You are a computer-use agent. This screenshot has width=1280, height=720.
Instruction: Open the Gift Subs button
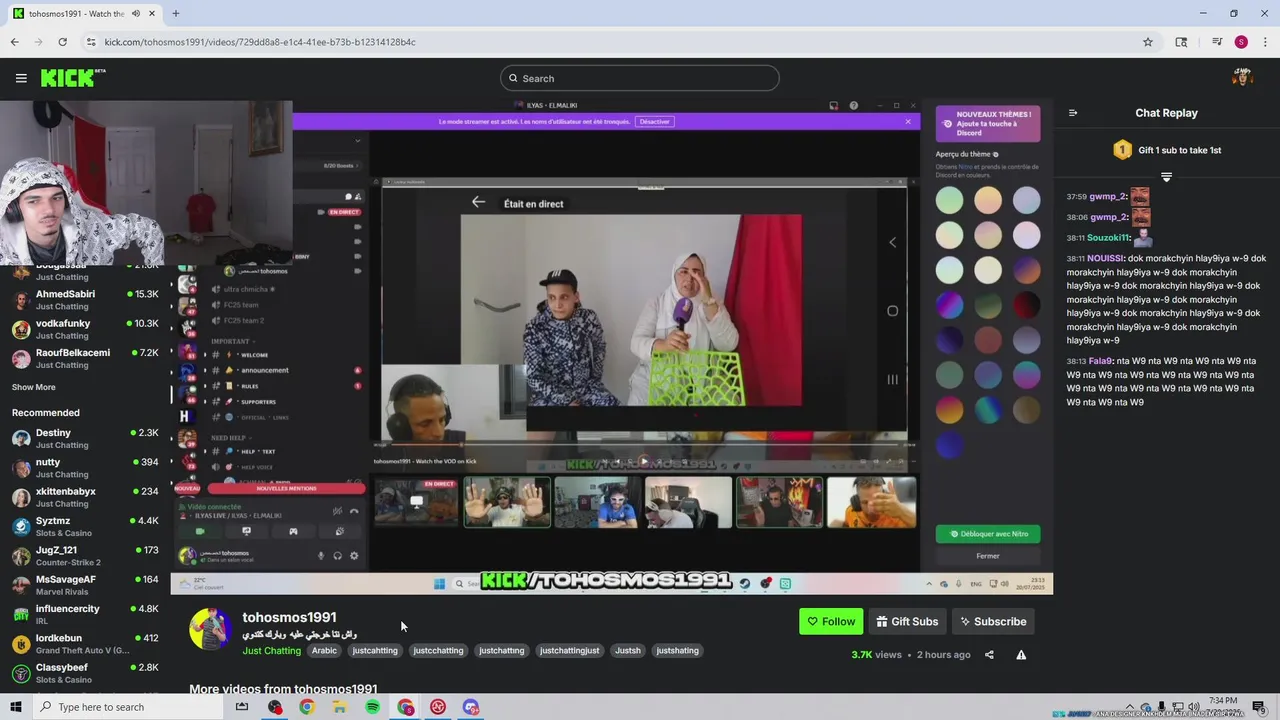(x=907, y=621)
